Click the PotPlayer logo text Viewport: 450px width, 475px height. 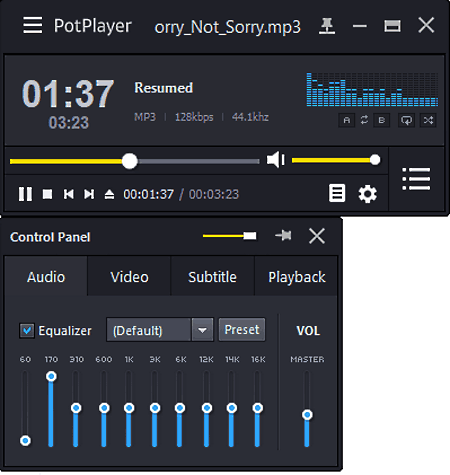(93, 26)
